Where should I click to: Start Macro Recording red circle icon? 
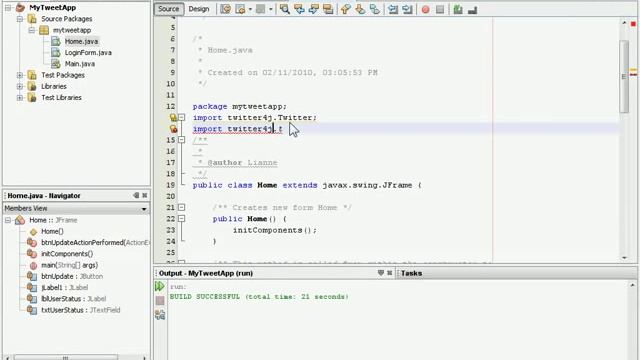tap(425, 9)
